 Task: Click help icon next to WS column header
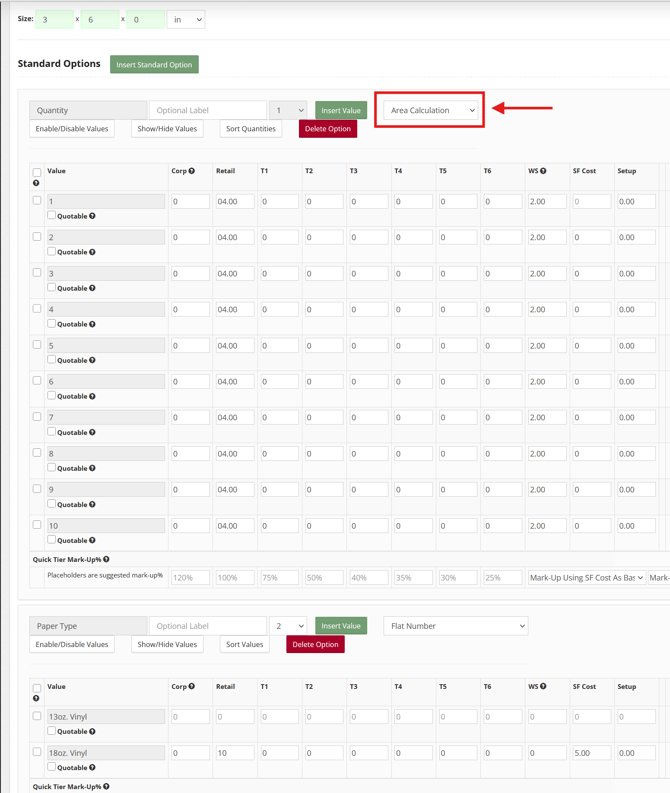pos(544,171)
